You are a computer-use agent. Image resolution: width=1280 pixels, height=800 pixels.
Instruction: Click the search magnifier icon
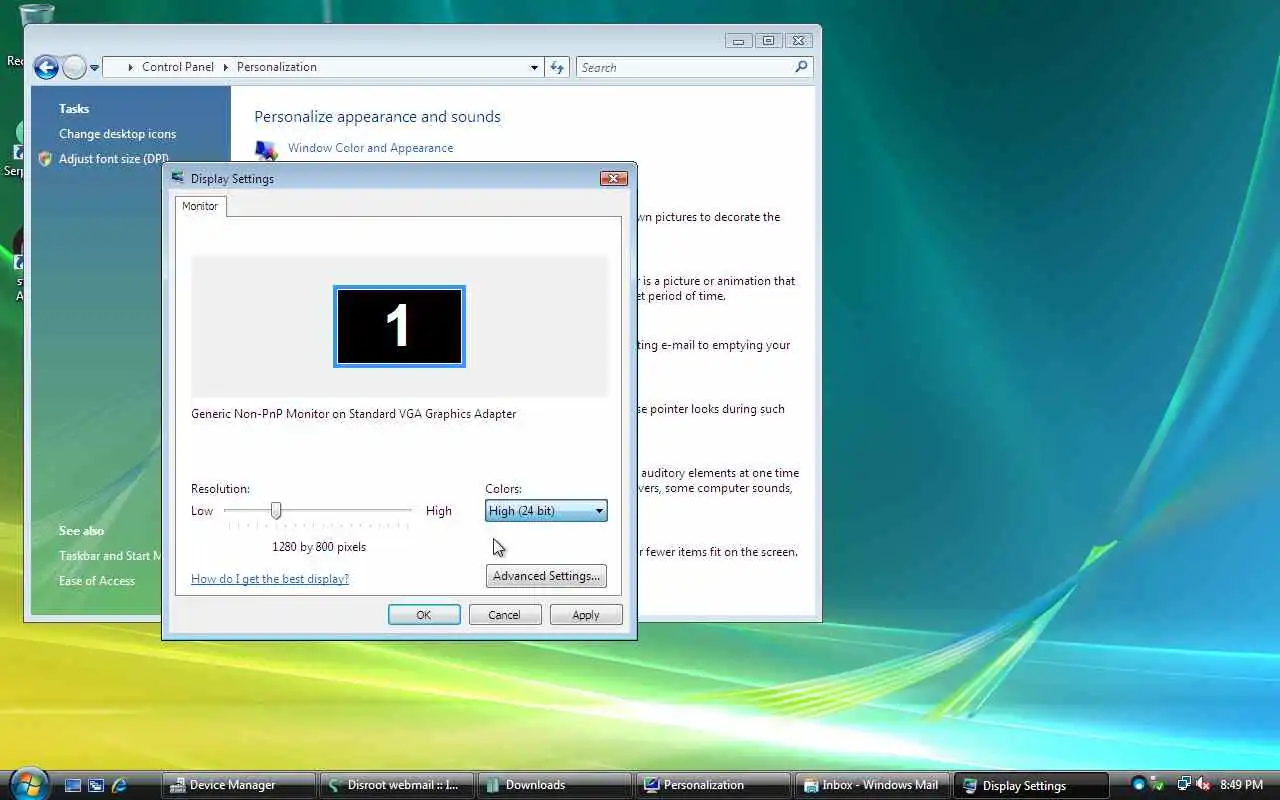[x=801, y=67]
